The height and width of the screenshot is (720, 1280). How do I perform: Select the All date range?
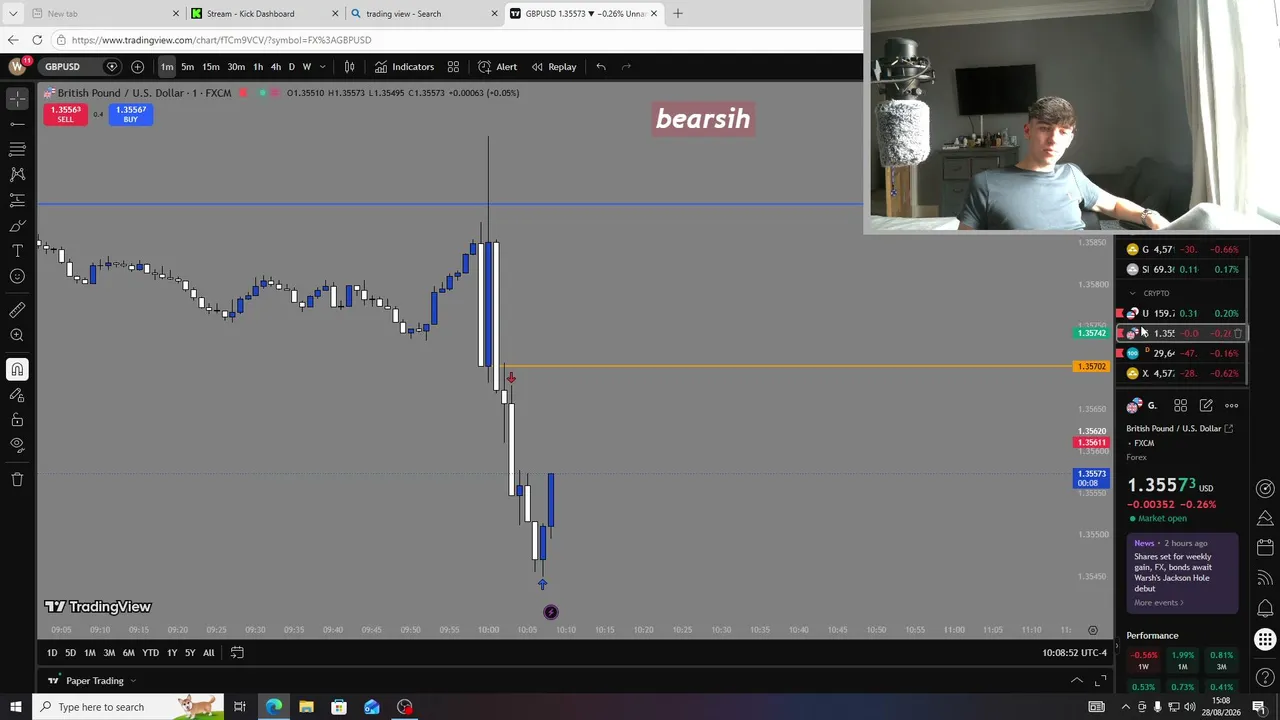[x=208, y=653]
